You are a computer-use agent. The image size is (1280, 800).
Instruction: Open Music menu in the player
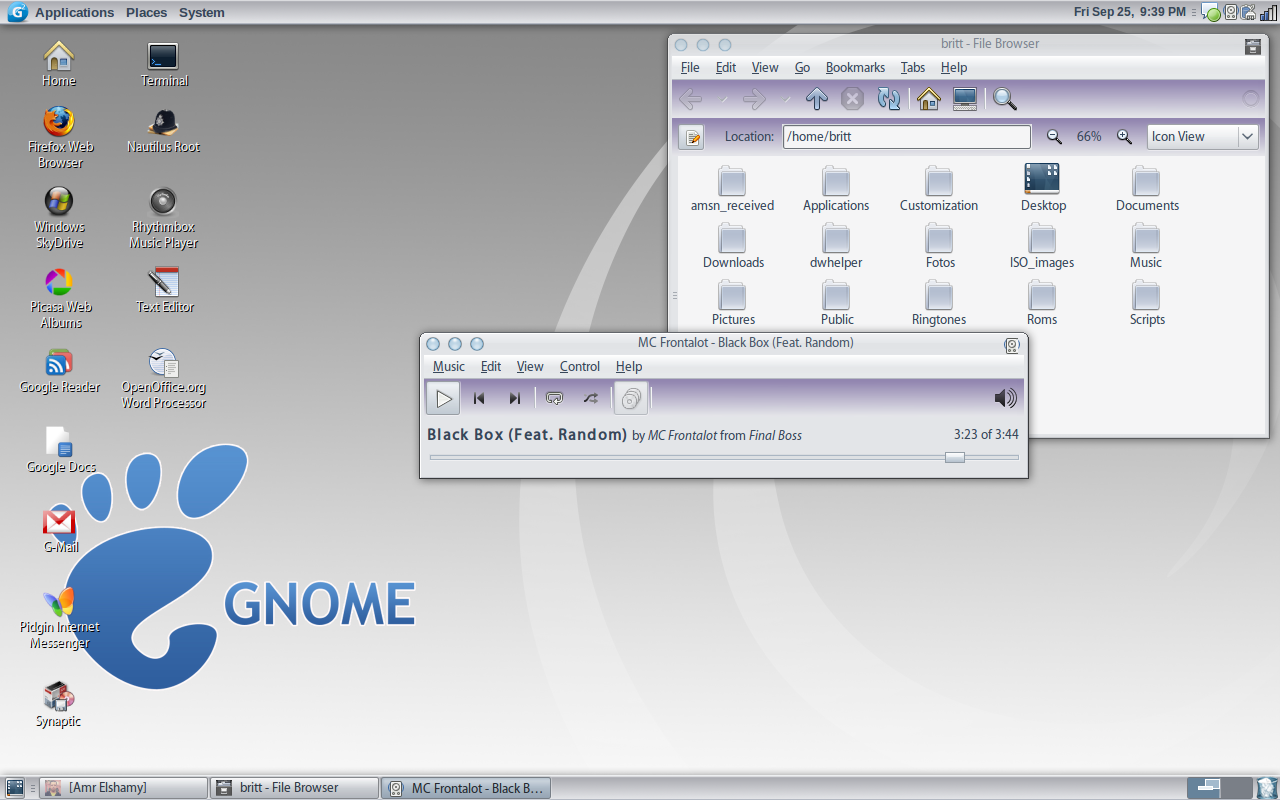449,366
